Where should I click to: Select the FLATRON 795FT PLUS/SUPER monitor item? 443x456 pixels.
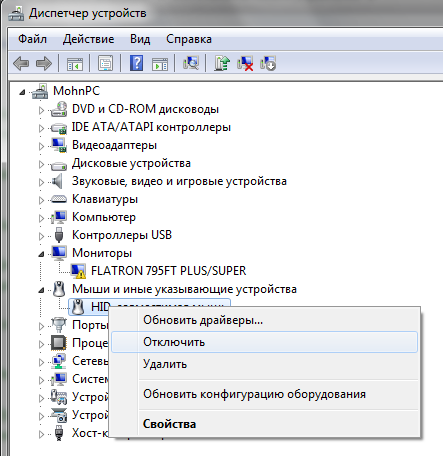coord(168,271)
